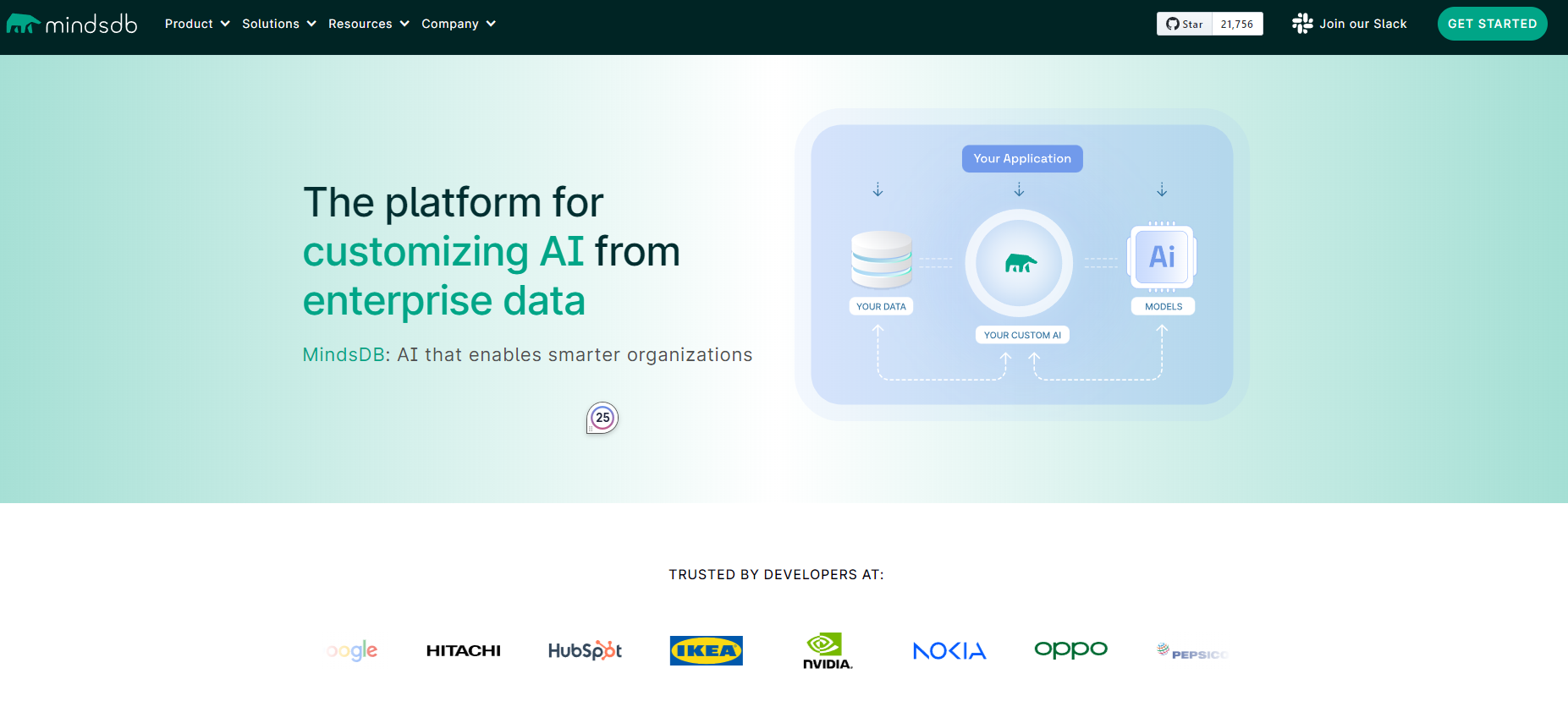The image size is (1568, 723).
Task: Click the Oppo logo
Action: tap(1071, 649)
